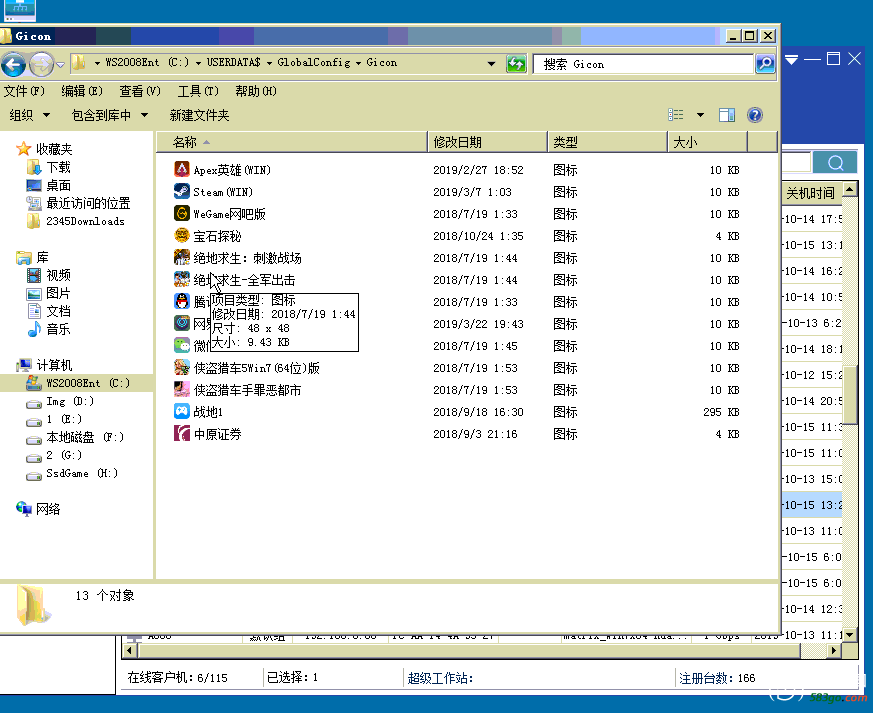Select the 侠盗猎车手罪恶都市 icon file
Screen dimensions: 873x713
pyautogui.click(x=238, y=390)
